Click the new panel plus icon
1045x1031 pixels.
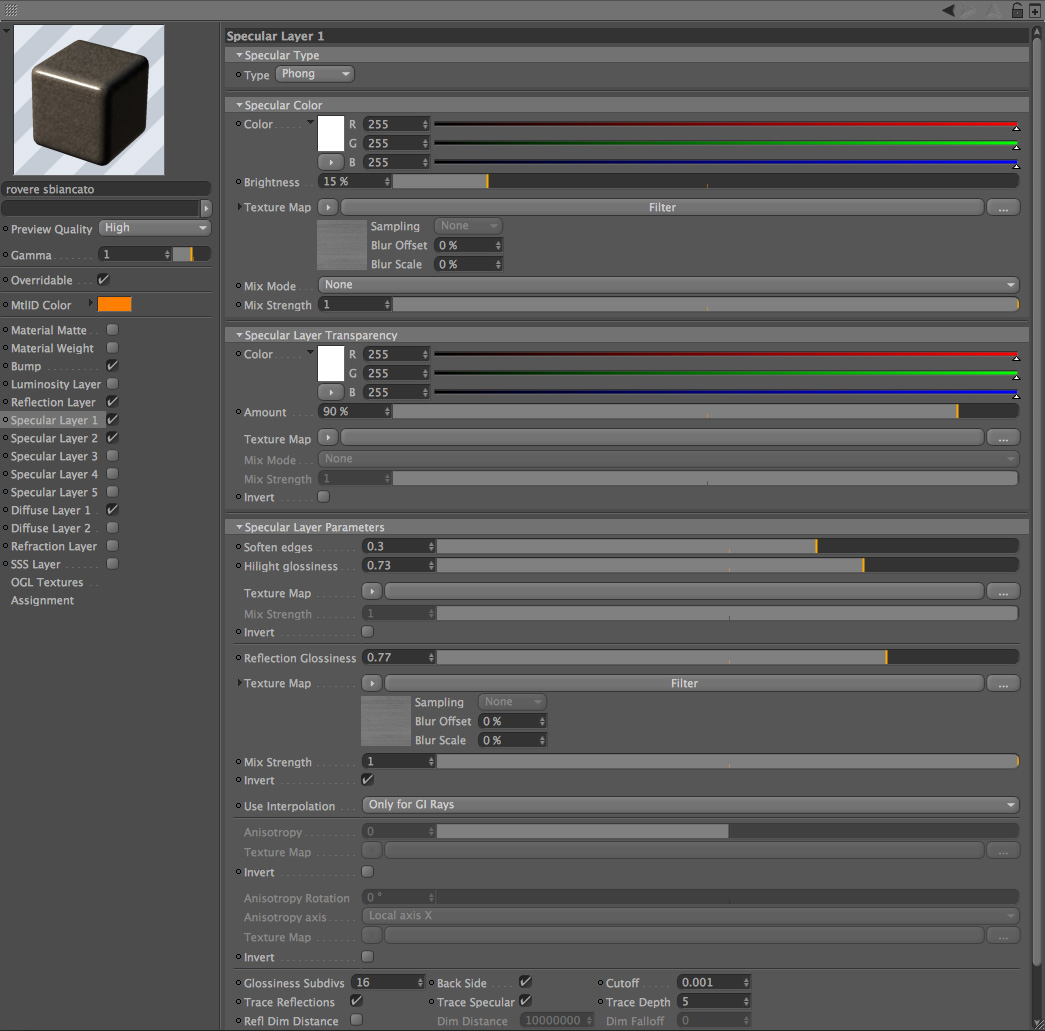1034,10
